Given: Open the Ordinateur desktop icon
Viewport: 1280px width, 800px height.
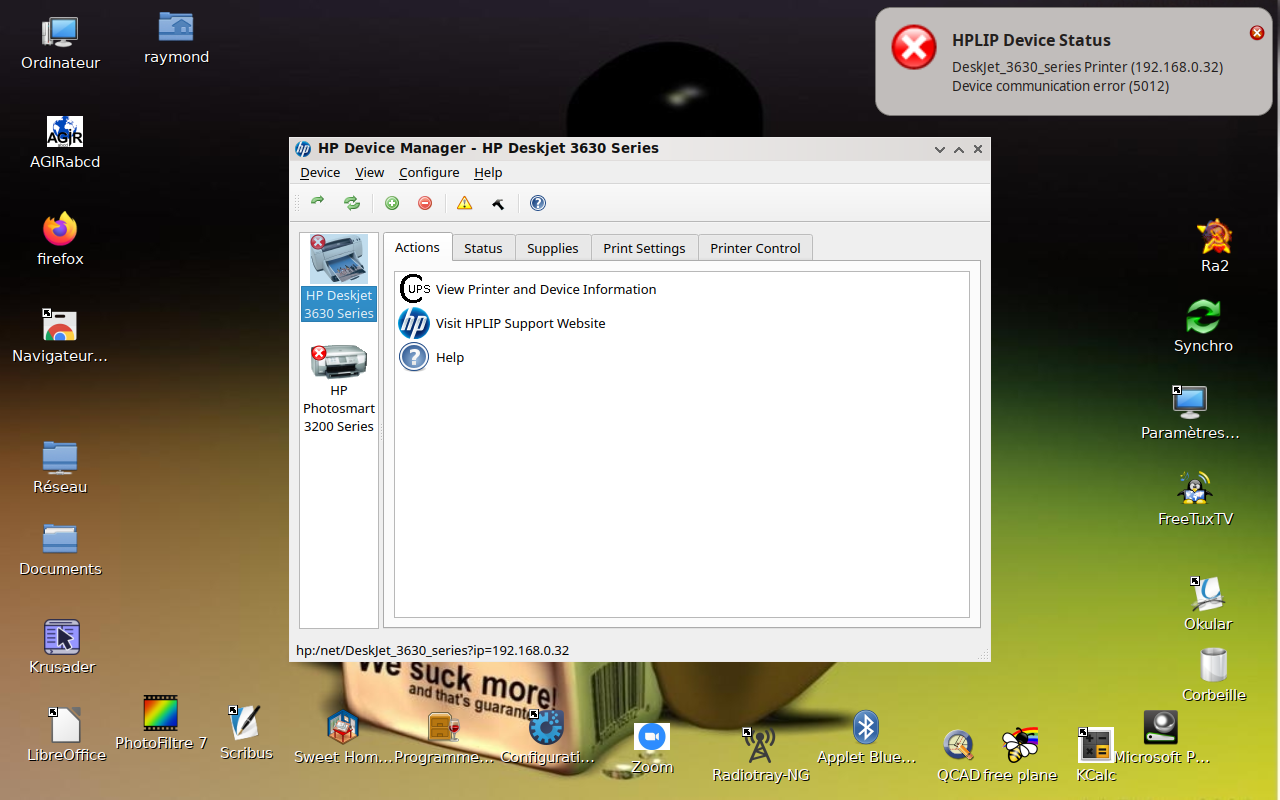Looking at the screenshot, I should [x=61, y=44].
